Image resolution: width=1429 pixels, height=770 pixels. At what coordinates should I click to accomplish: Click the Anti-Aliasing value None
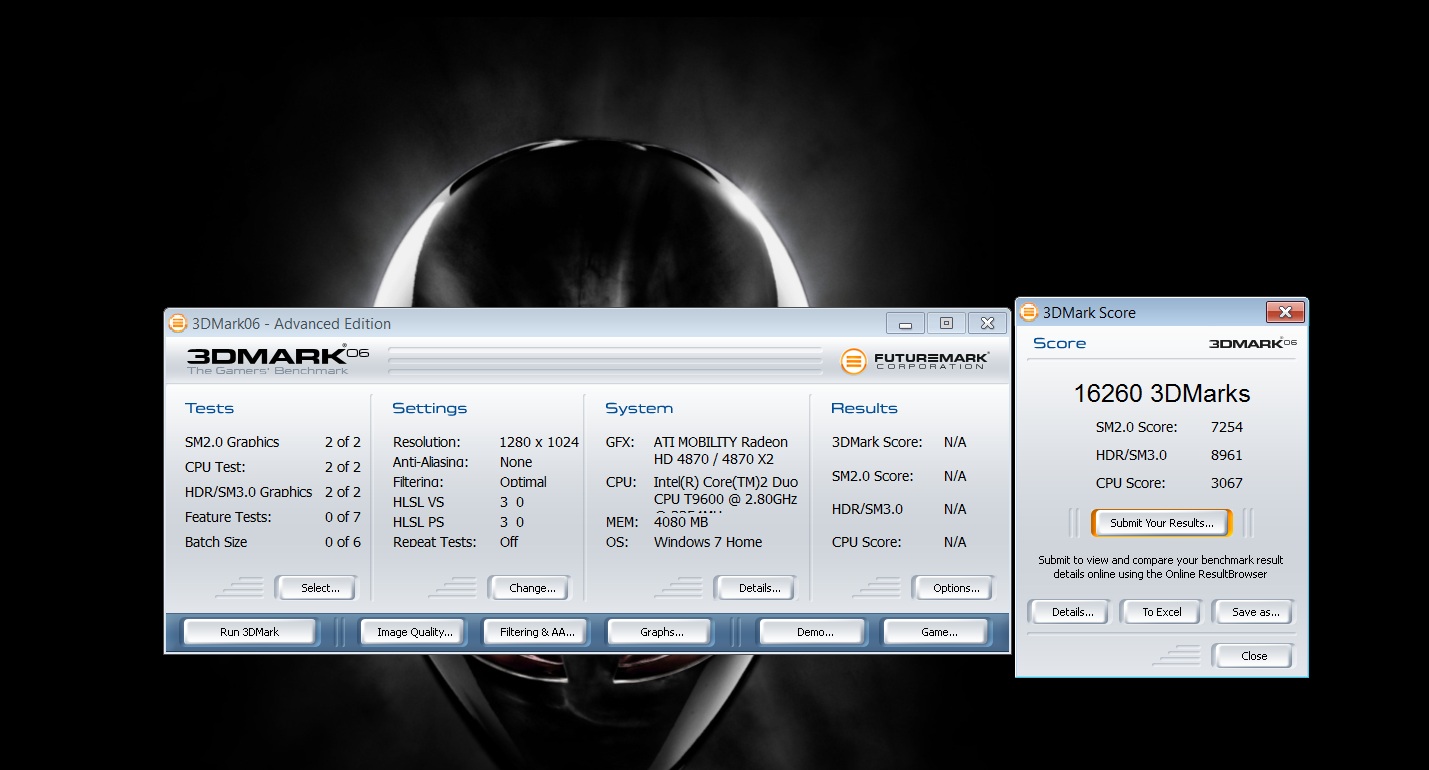516,462
